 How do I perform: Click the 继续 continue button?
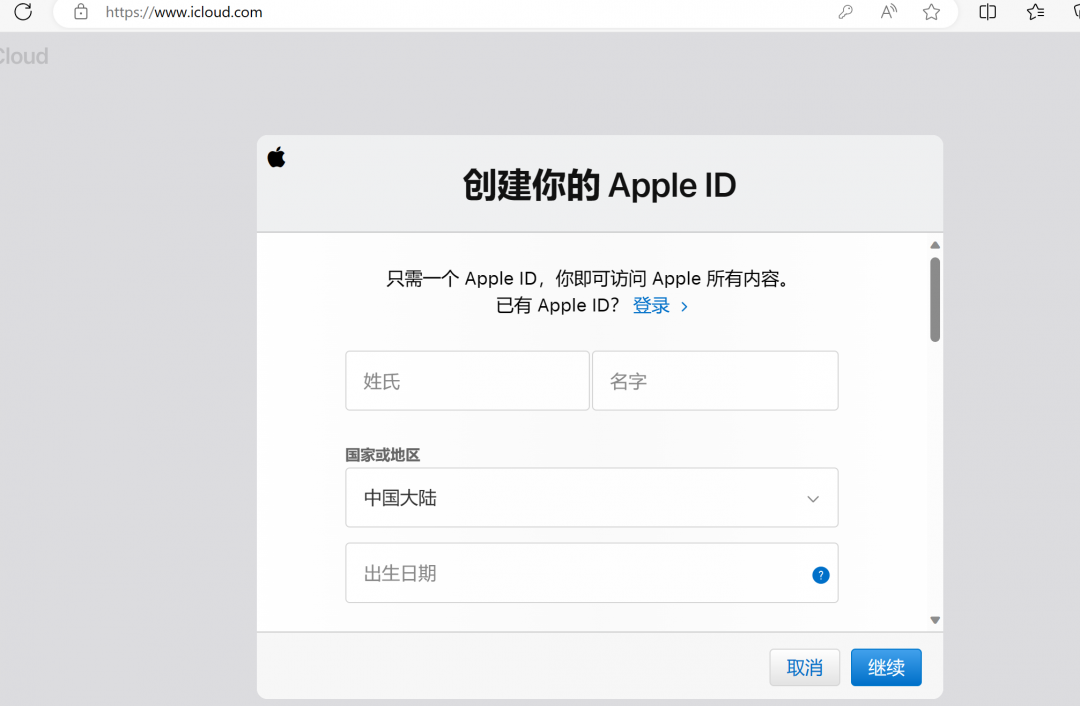[x=886, y=667]
